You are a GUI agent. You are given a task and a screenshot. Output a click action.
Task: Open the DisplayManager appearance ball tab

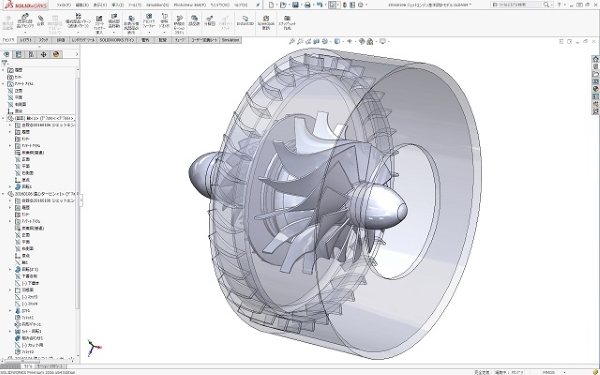tap(56, 54)
